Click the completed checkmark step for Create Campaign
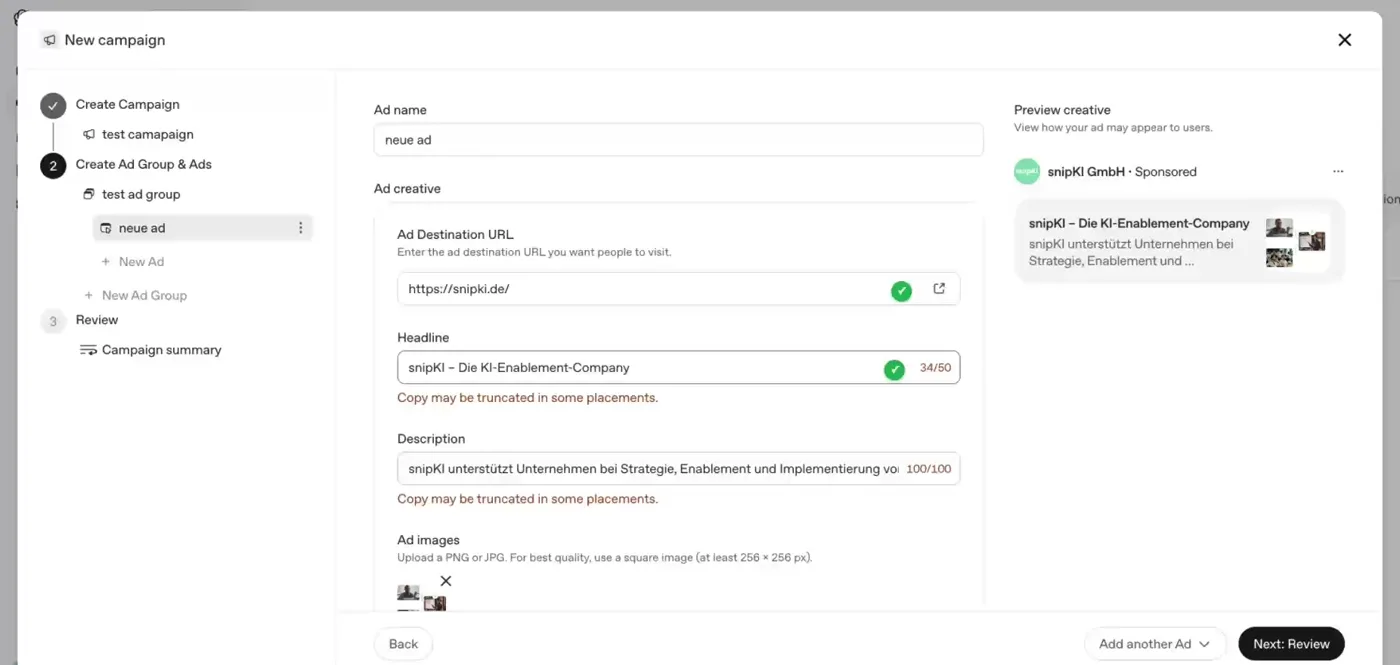 tap(53, 105)
